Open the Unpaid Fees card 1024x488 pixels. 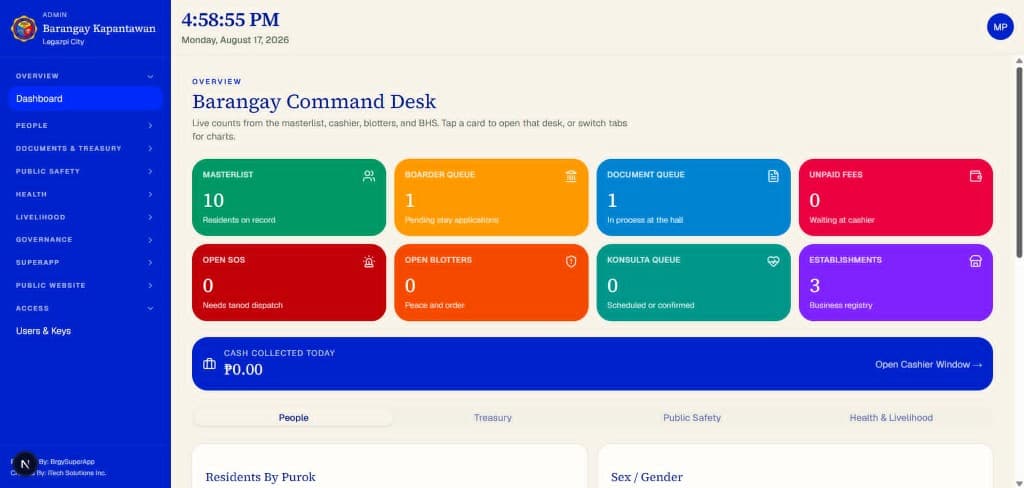tap(895, 197)
